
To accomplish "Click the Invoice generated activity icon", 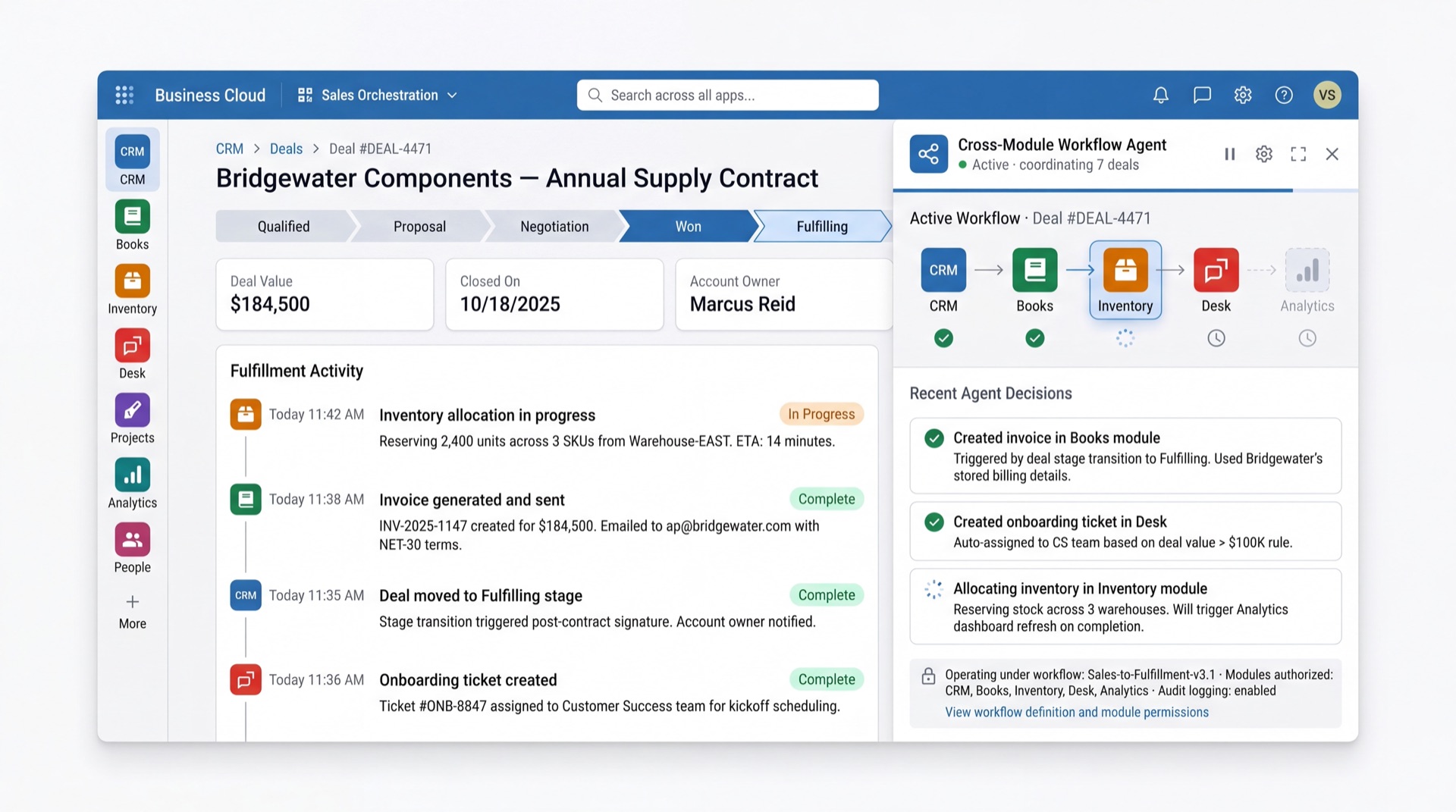I will [x=246, y=499].
